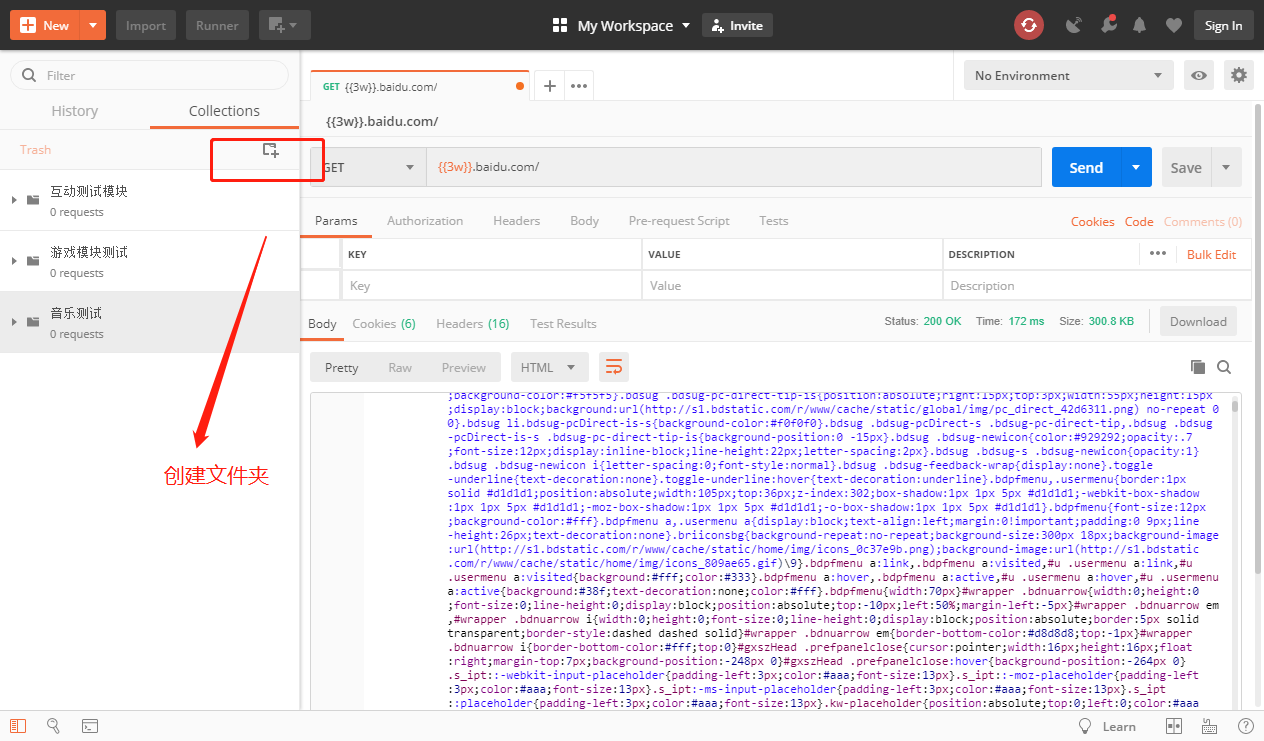The width and height of the screenshot is (1264, 741).
Task: Switch to Preview response view
Action: [464, 367]
